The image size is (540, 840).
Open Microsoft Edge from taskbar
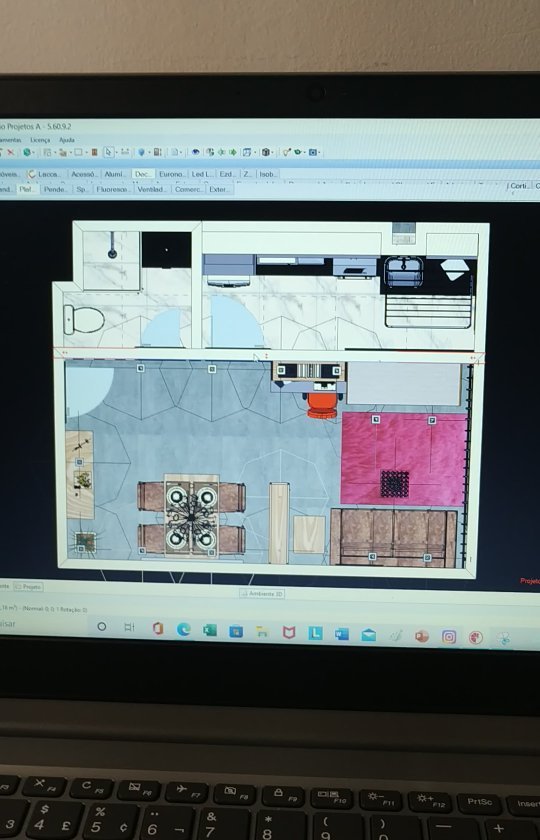184,629
